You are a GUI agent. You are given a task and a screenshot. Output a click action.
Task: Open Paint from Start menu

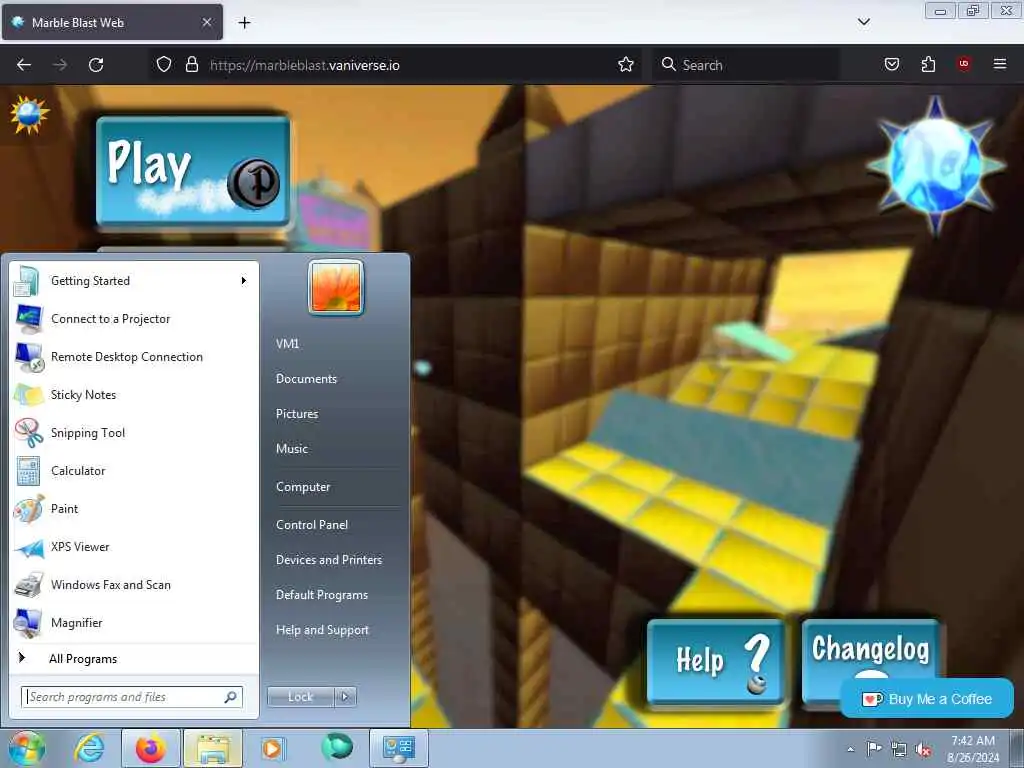[134, 509]
